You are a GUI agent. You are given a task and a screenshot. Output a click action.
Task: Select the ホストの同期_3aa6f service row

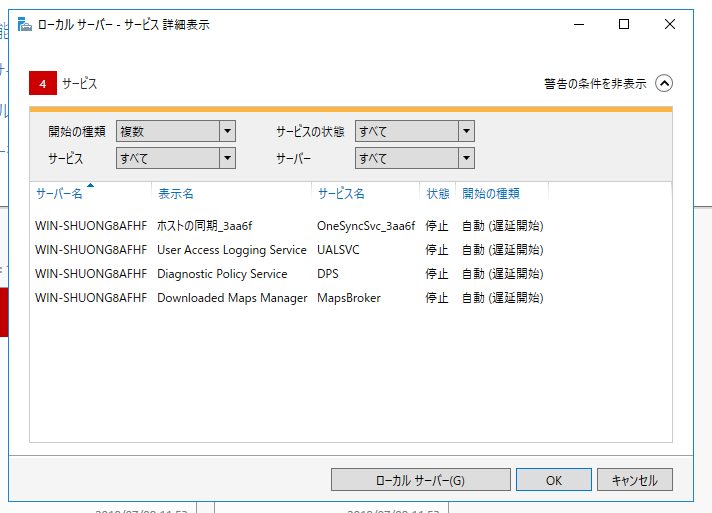coord(289,226)
